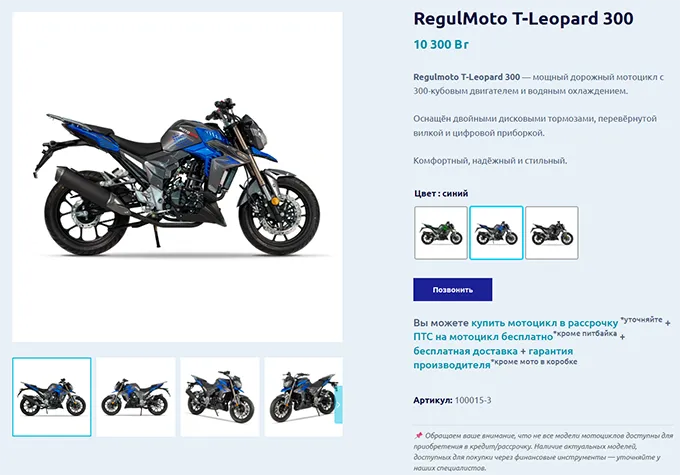Open the fourth front-angle thumbnail

(x=304, y=397)
